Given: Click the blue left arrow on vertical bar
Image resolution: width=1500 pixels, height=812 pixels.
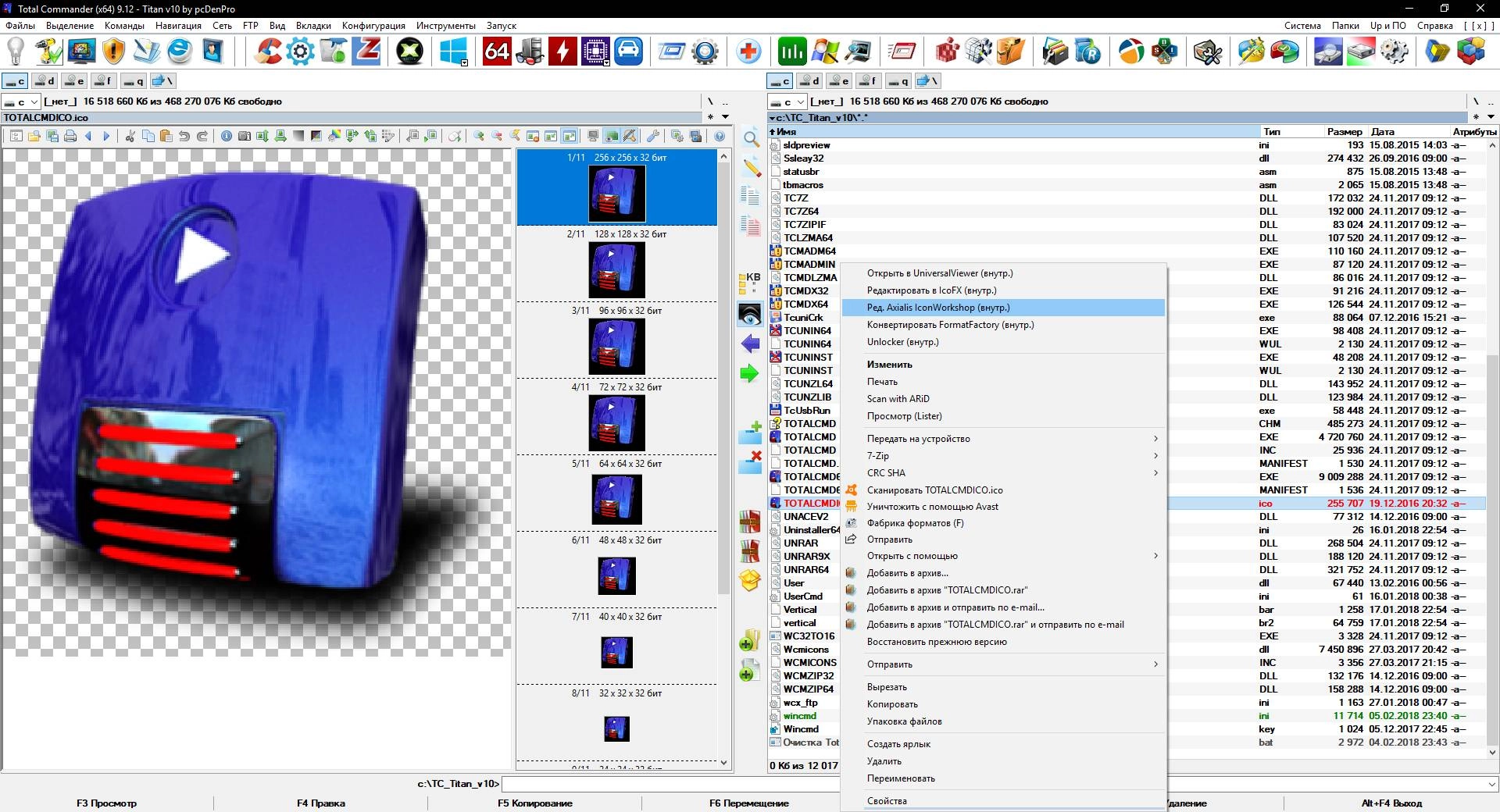Looking at the screenshot, I should (x=750, y=344).
